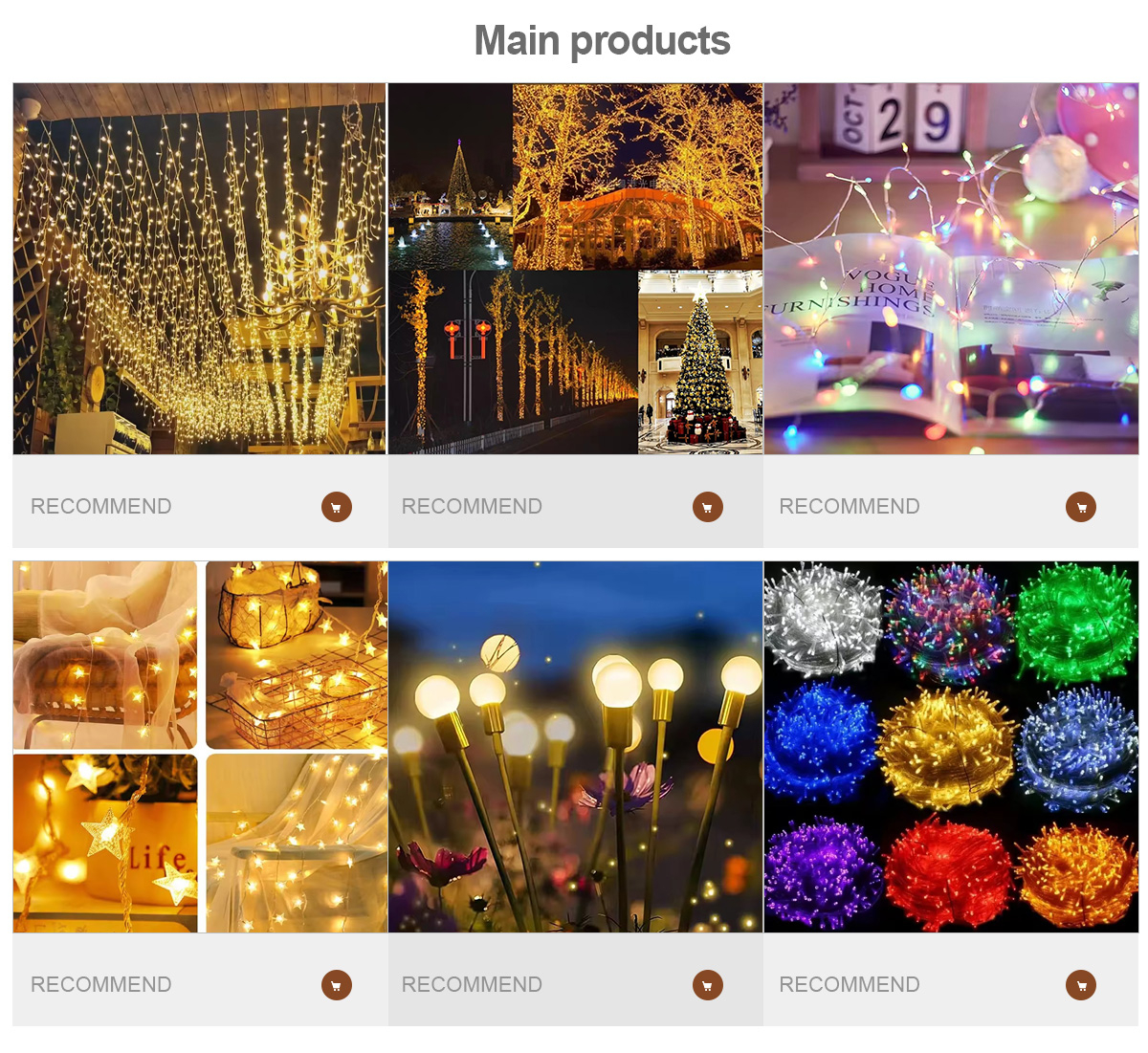The width and height of the screenshot is (1148, 1053).
Task: Click RECOMMEND under garden firefly lights
Action: 472,985
